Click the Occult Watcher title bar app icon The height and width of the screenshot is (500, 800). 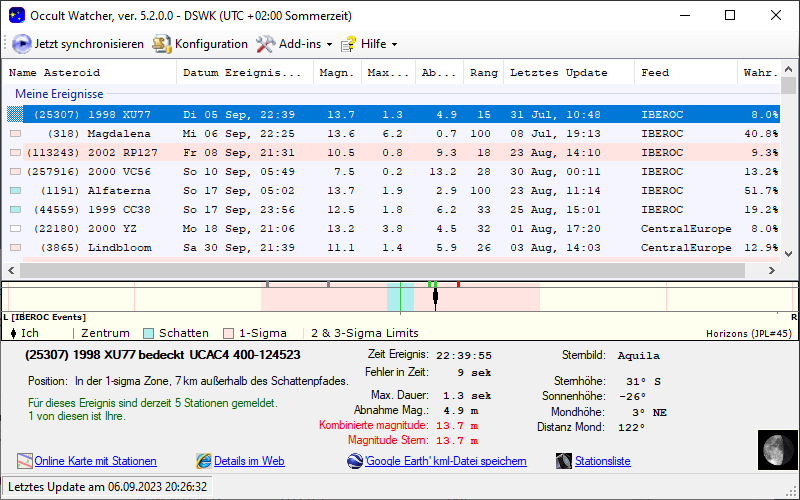pyautogui.click(x=14, y=15)
